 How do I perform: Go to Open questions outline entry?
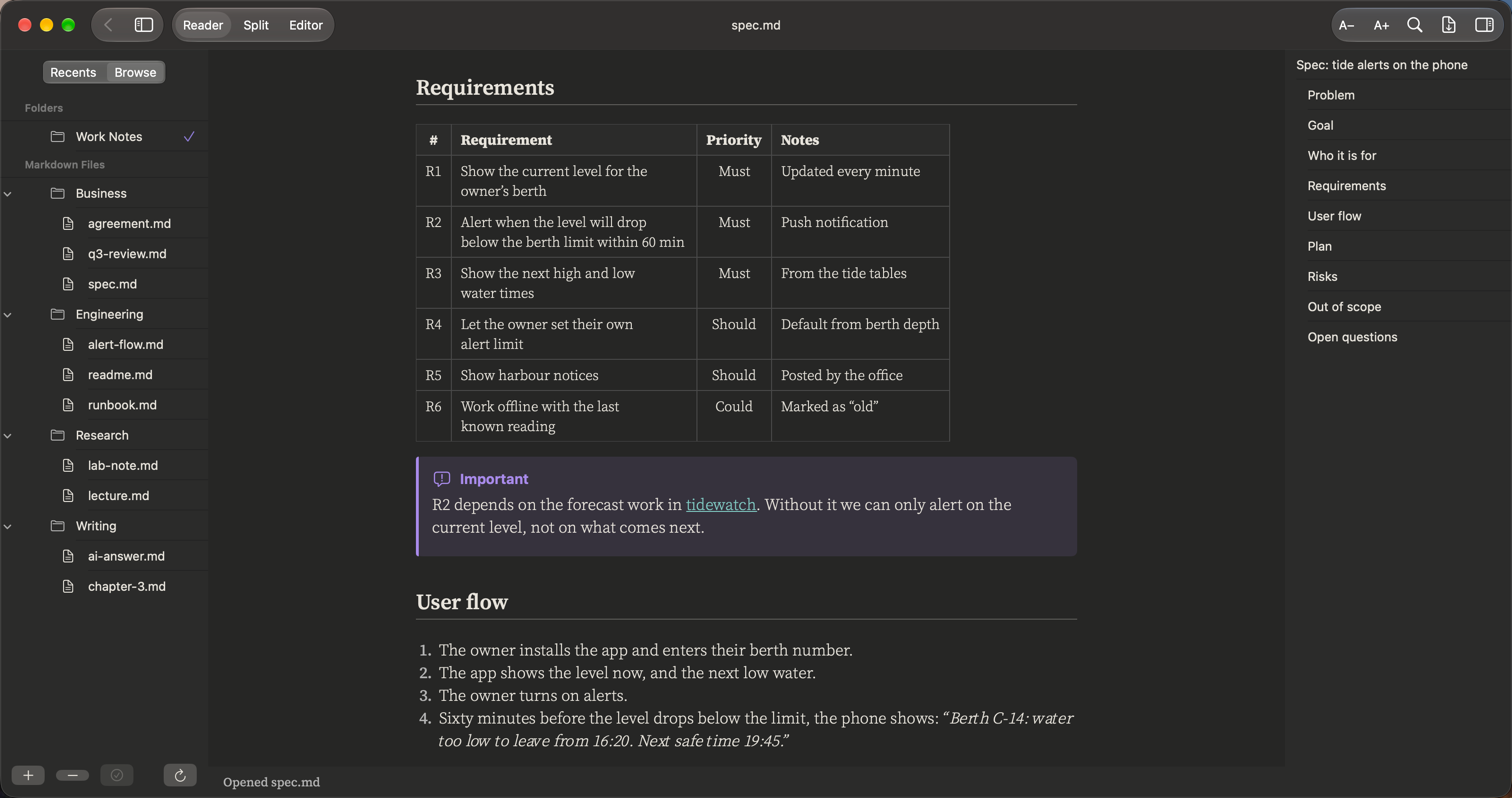[x=1352, y=337]
